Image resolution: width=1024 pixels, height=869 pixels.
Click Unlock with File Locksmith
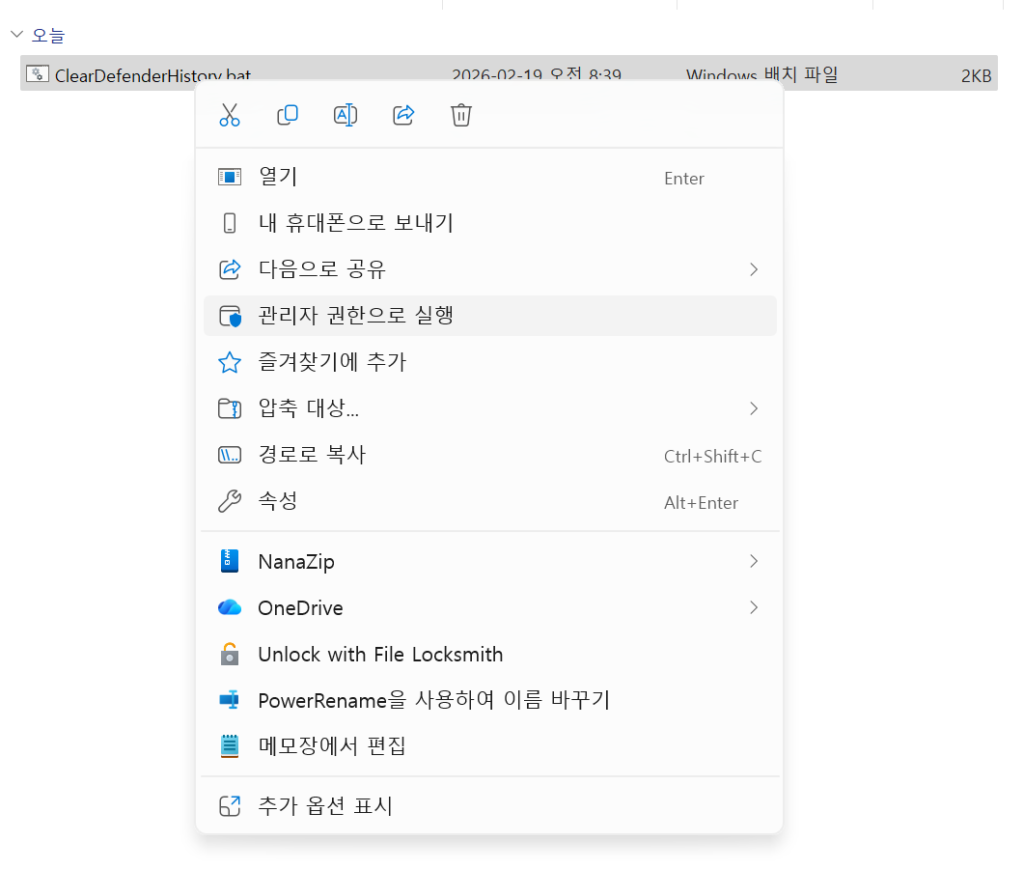380,655
